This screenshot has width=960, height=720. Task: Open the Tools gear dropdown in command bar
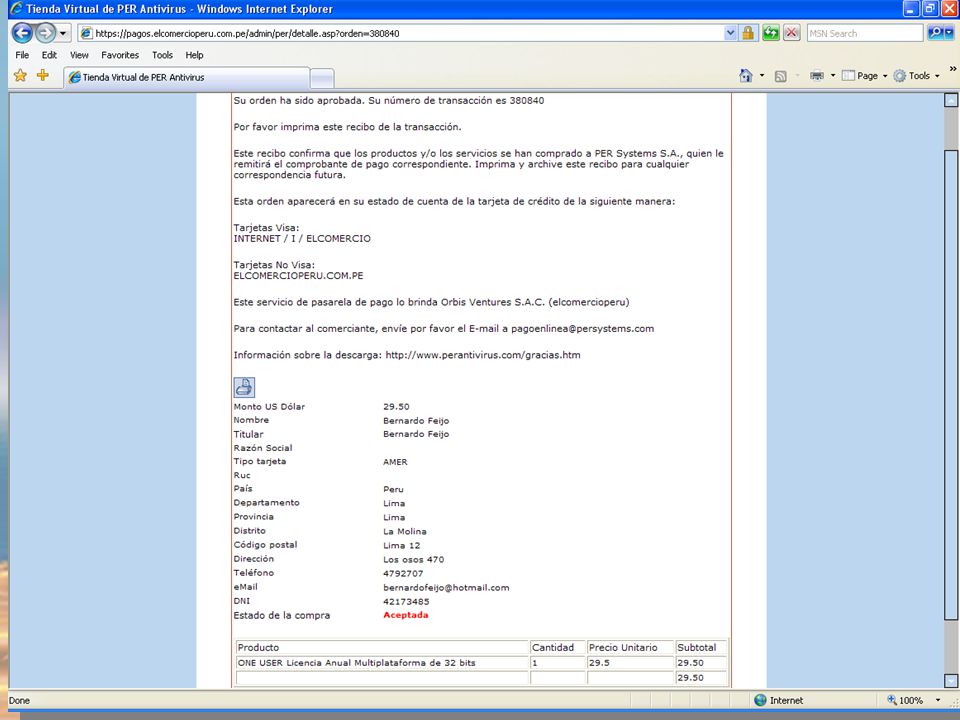pyautogui.click(x=916, y=75)
